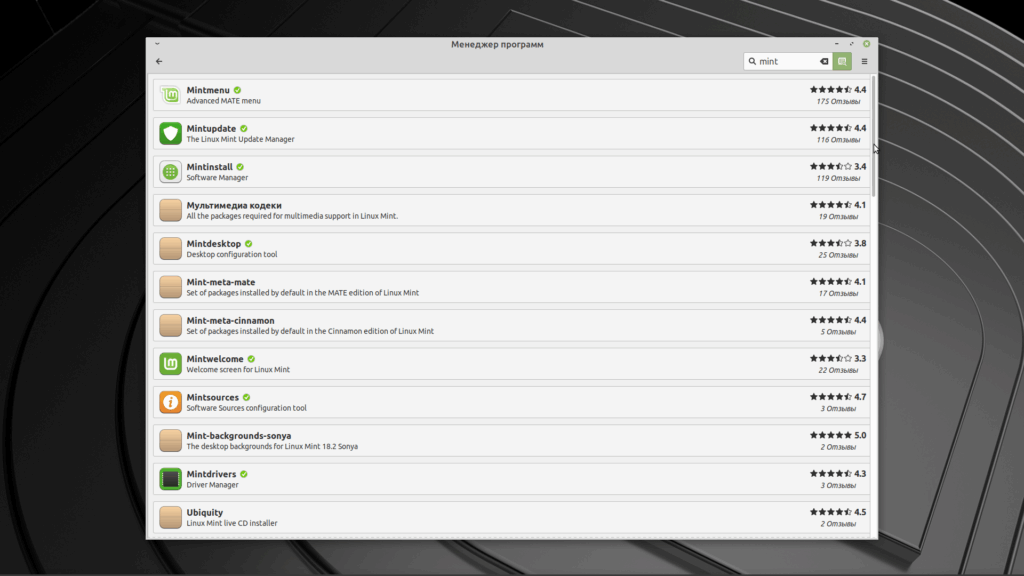Click 'The Linux Mint Update Manager' description
1024x576 pixels.
pos(240,139)
